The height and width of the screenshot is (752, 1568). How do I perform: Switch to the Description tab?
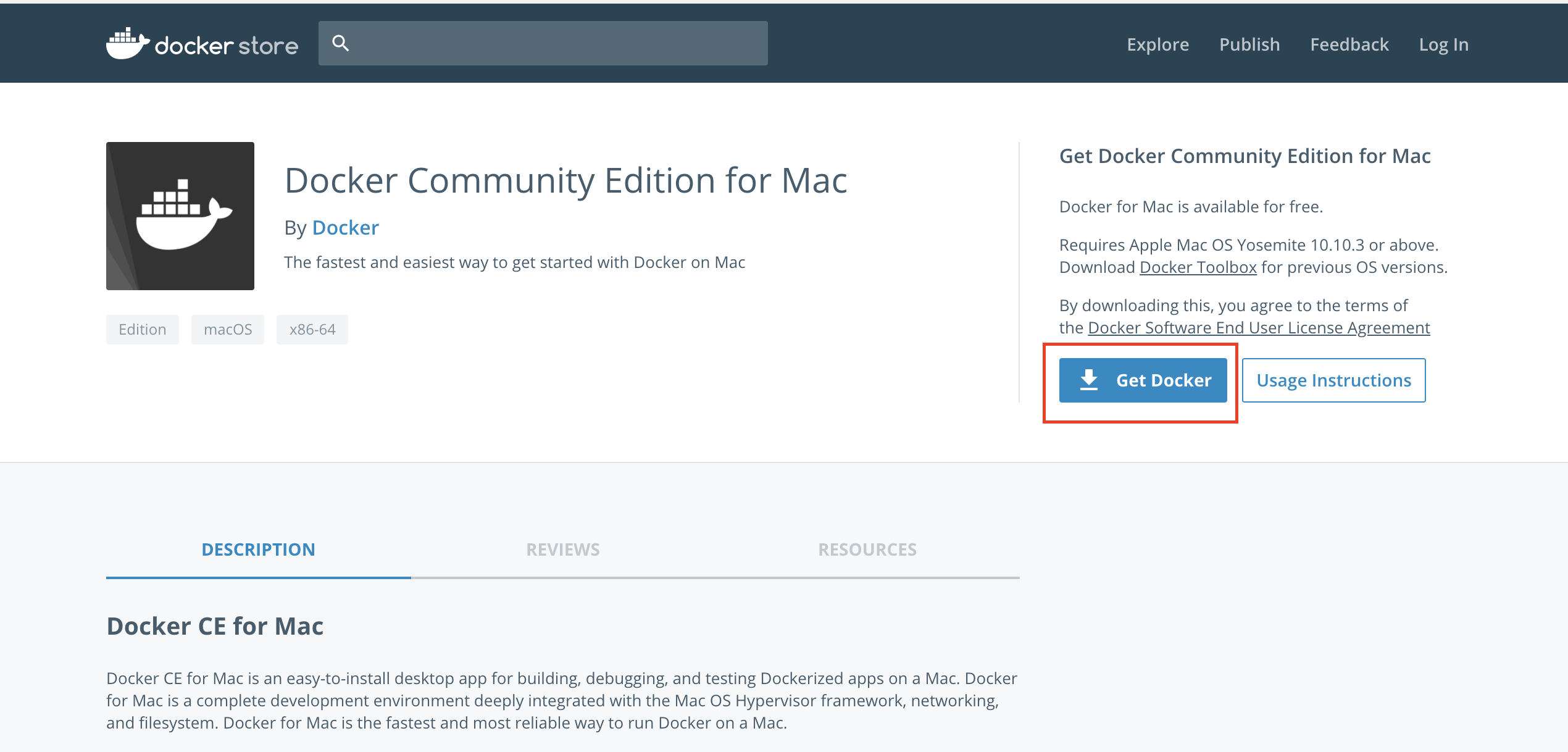258,549
